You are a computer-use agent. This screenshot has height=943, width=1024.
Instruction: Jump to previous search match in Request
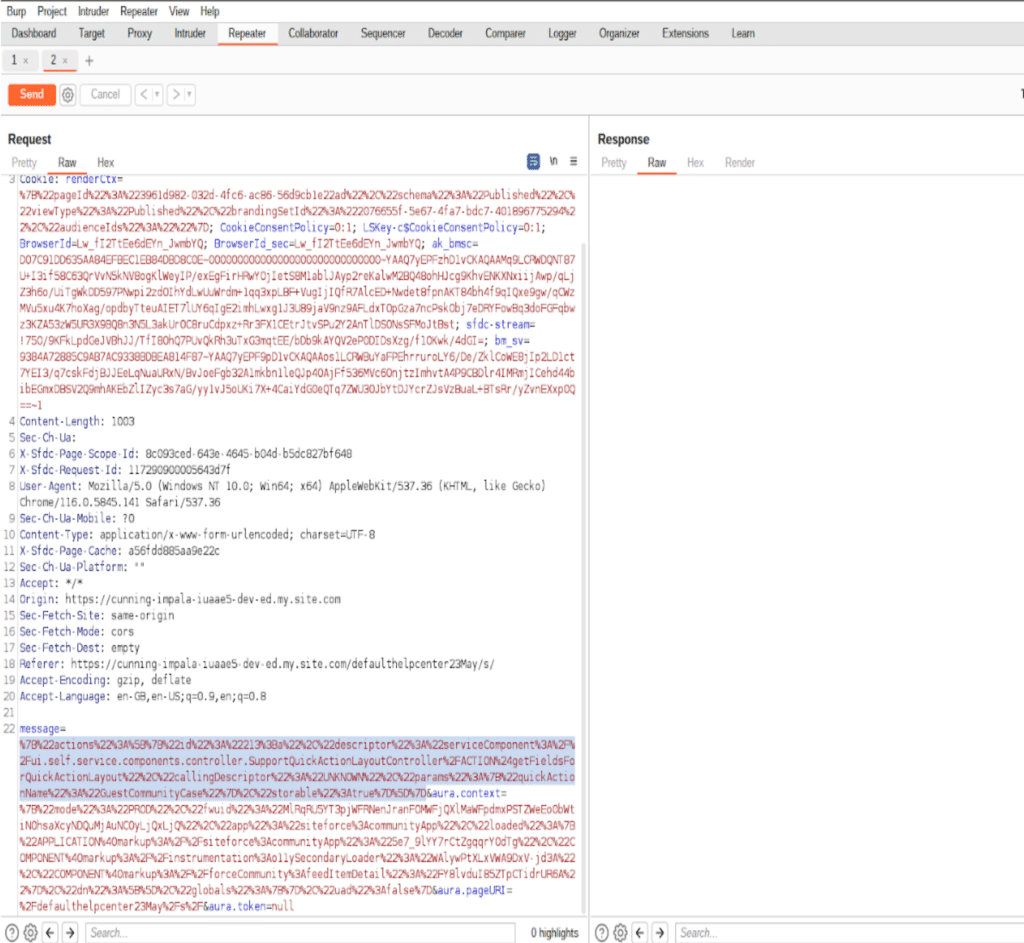[50, 933]
